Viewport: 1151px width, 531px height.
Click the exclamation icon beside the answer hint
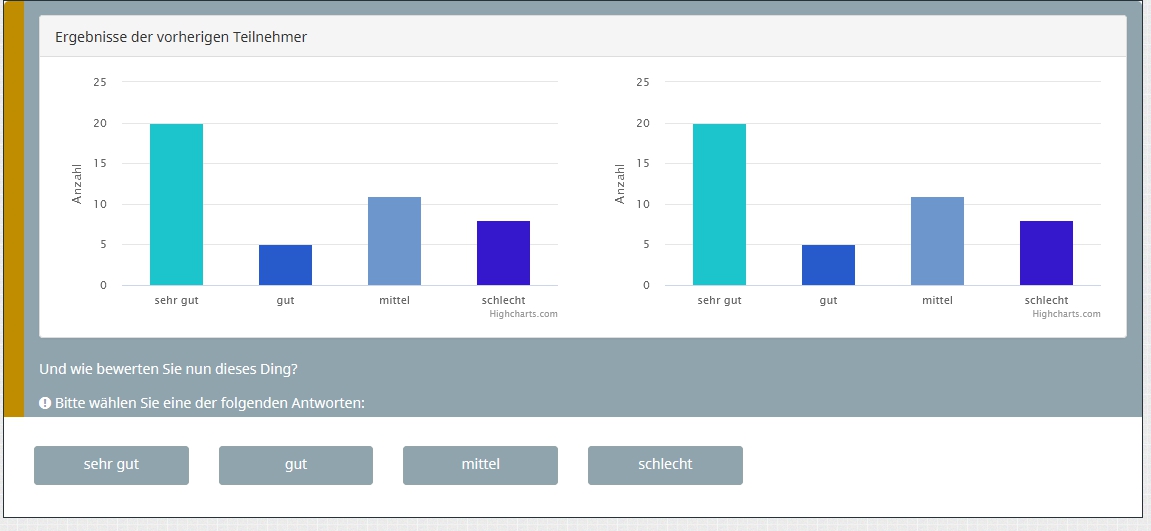(45, 403)
